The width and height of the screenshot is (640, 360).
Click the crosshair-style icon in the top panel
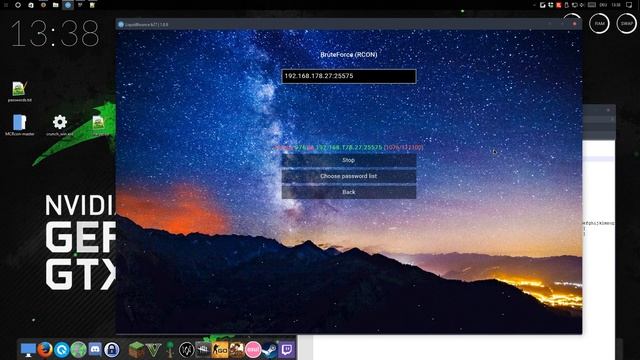click(x=18, y=5)
